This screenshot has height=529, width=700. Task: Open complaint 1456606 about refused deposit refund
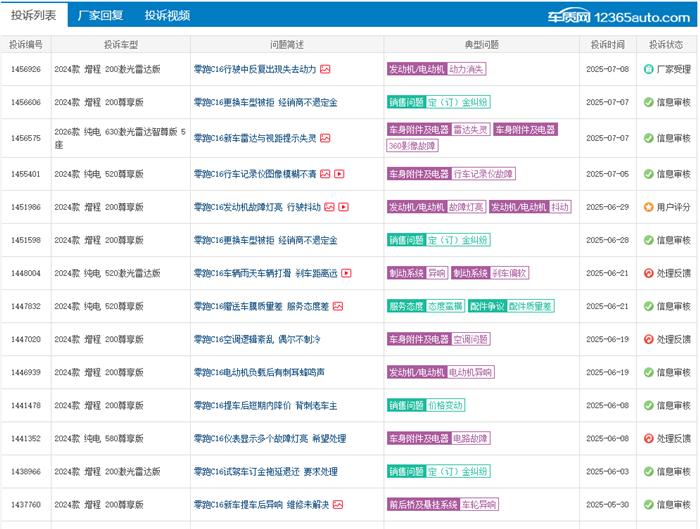tap(265, 102)
